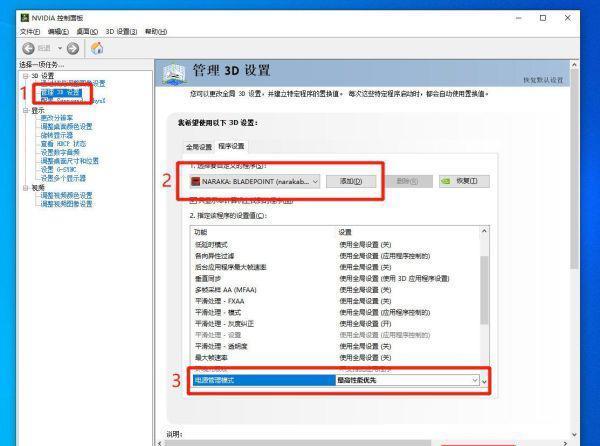Click the main pane vertical scrollbar thumb

coord(574,169)
